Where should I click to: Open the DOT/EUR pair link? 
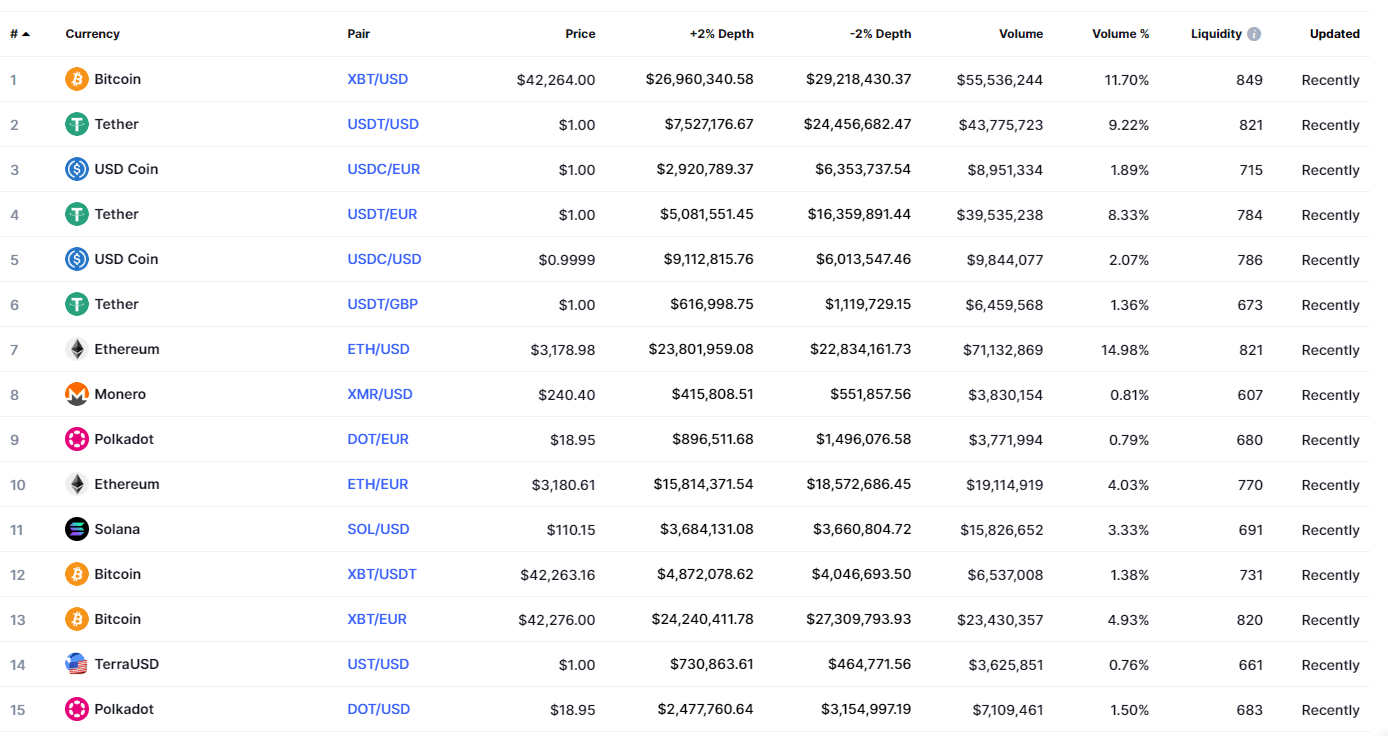[378, 439]
